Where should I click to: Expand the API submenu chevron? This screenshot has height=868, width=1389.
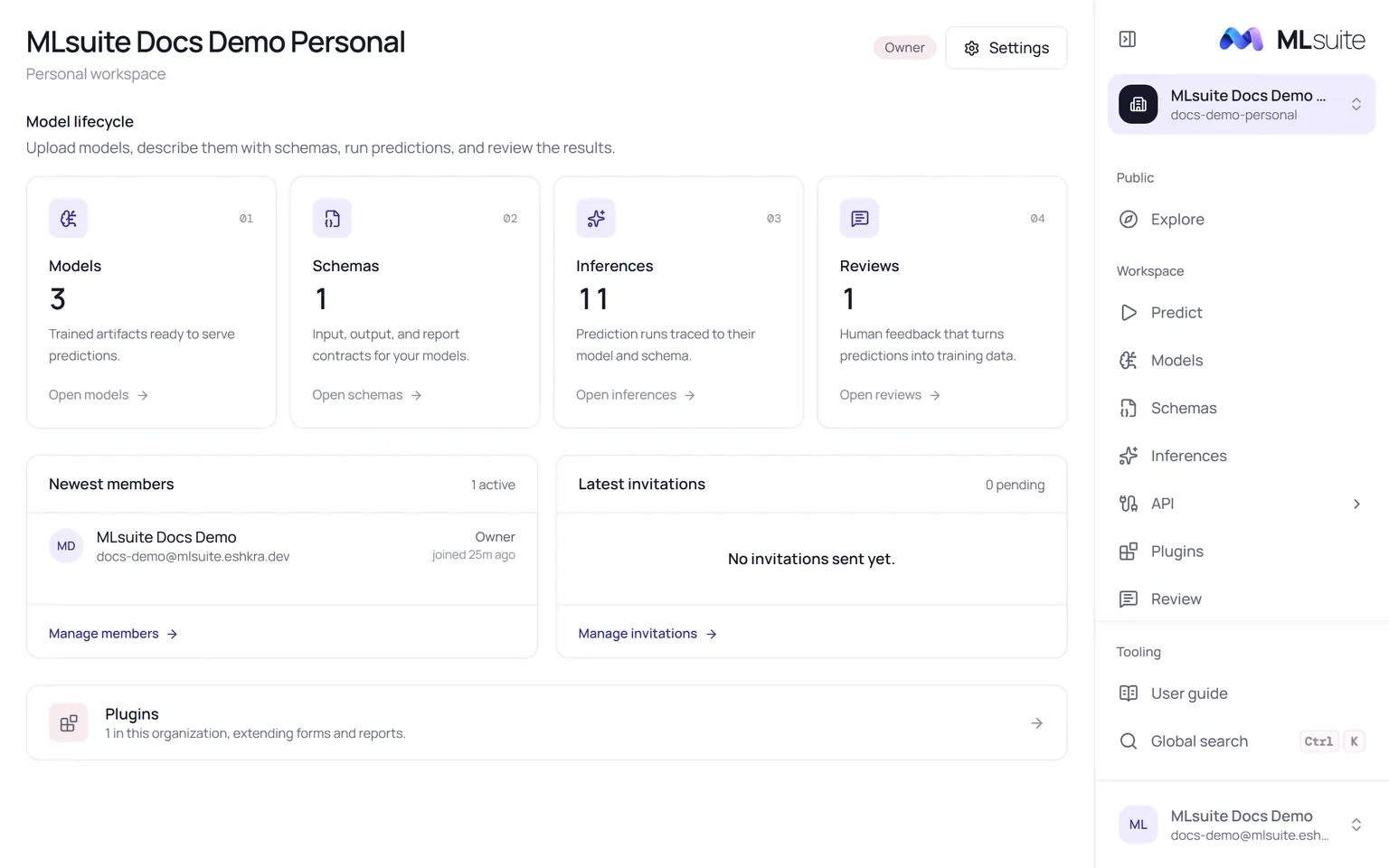point(1356,504)
